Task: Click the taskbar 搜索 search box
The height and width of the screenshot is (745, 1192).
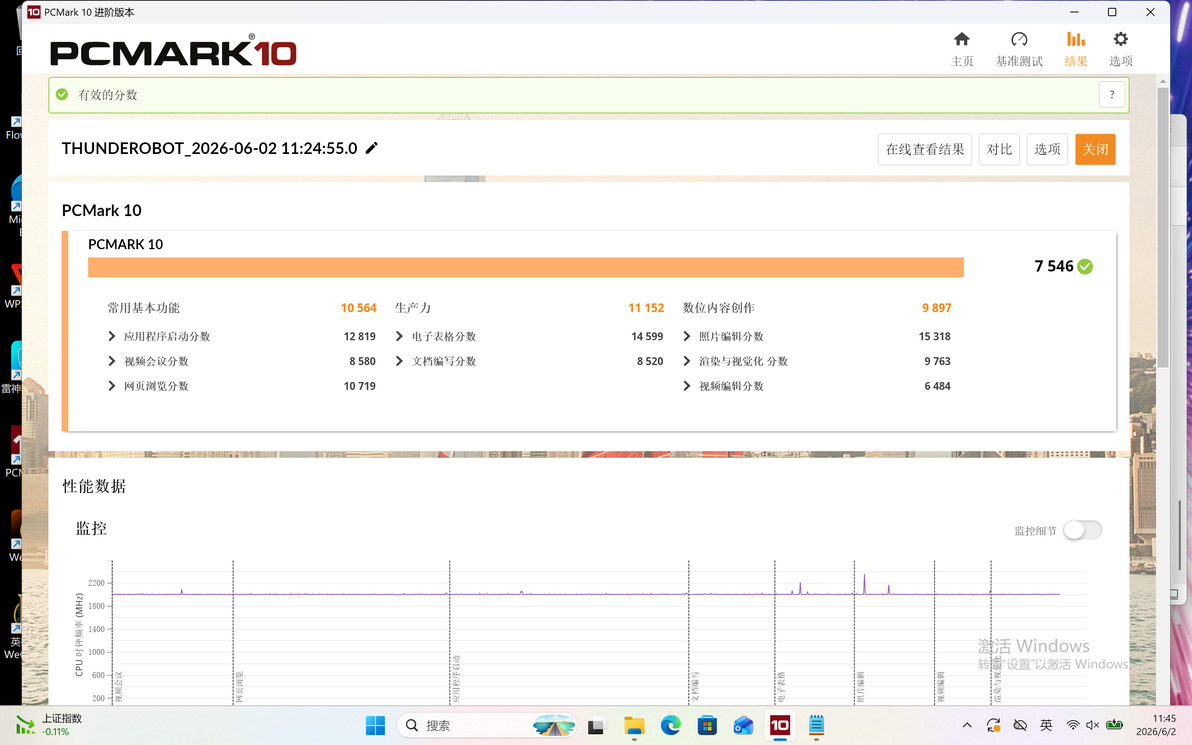Action: (487, 726)
